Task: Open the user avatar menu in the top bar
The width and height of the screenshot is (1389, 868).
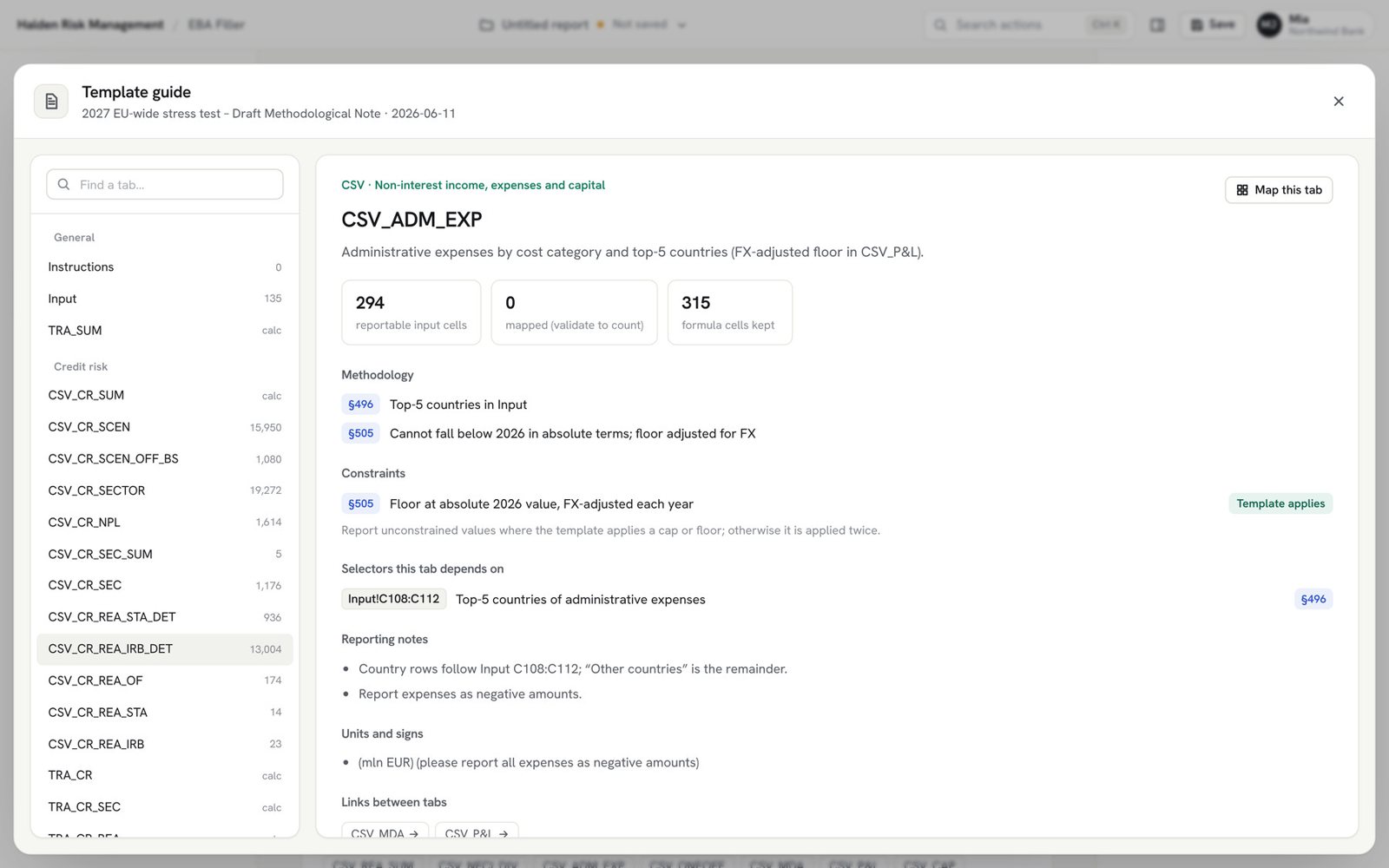Action: click(x=1268, y=24)
